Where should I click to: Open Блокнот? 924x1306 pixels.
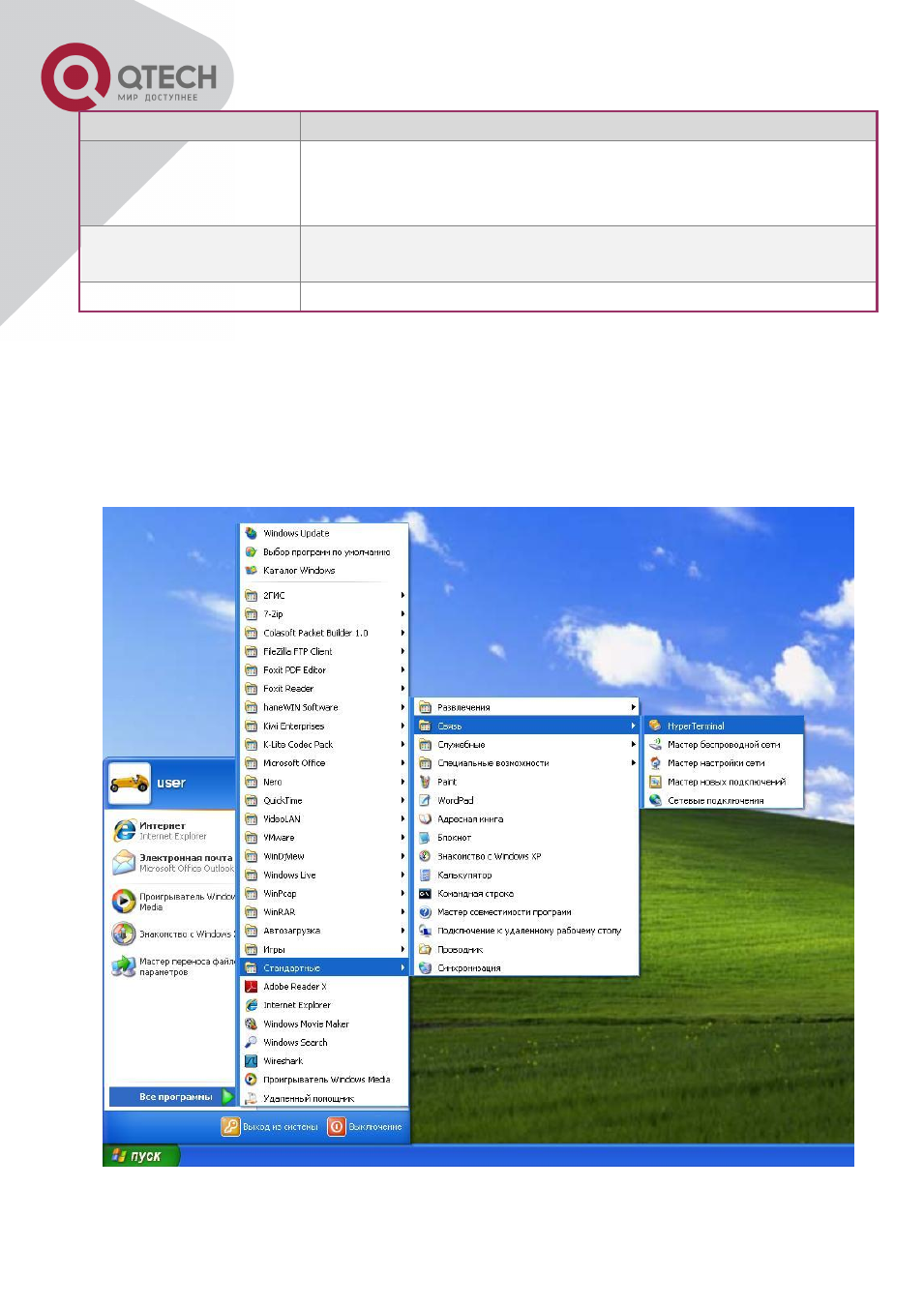pyautogui.click(x=526, y=838)
